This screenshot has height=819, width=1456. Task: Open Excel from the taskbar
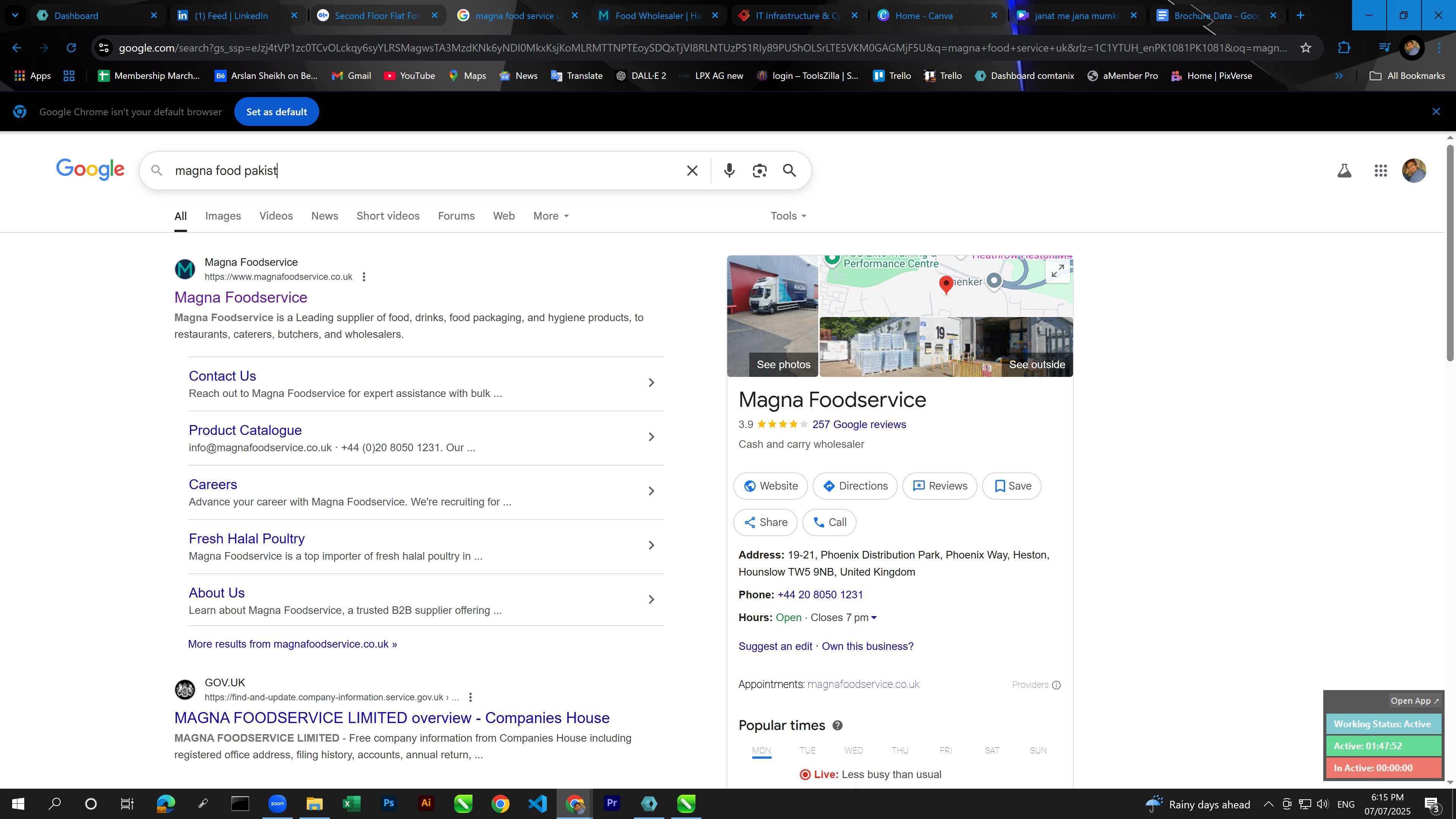coord(351,804)
